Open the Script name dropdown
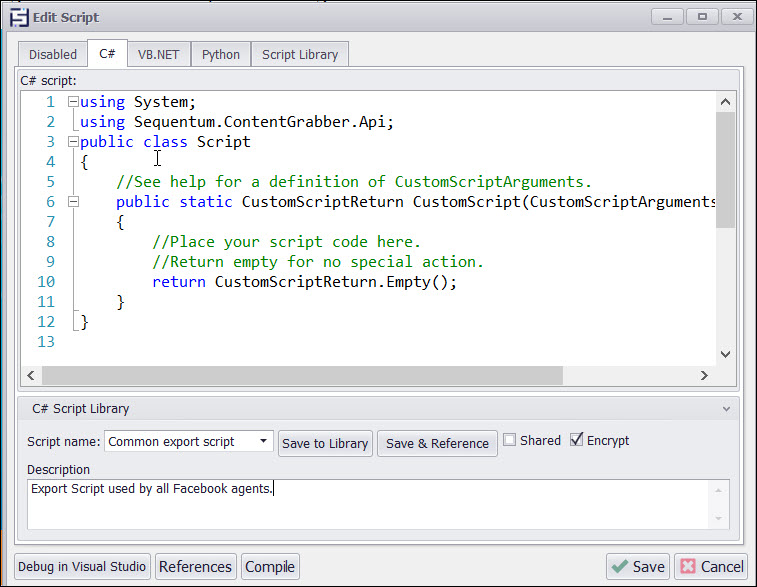Screen dimensions: 757x587 263,441
